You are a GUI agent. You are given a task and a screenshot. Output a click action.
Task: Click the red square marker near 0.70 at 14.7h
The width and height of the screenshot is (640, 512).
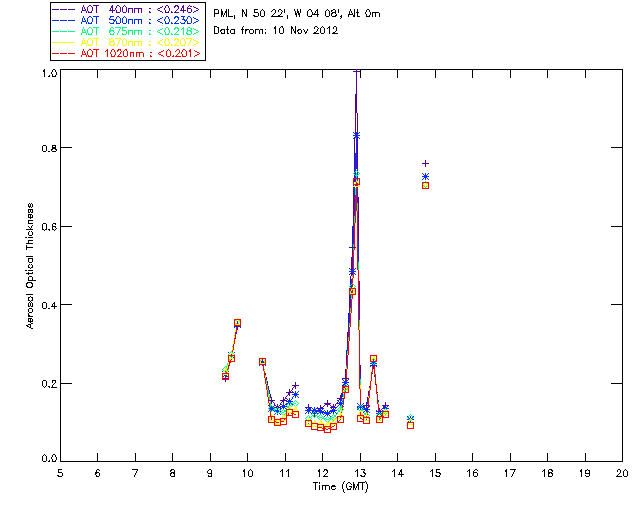[x=425, y=185]
